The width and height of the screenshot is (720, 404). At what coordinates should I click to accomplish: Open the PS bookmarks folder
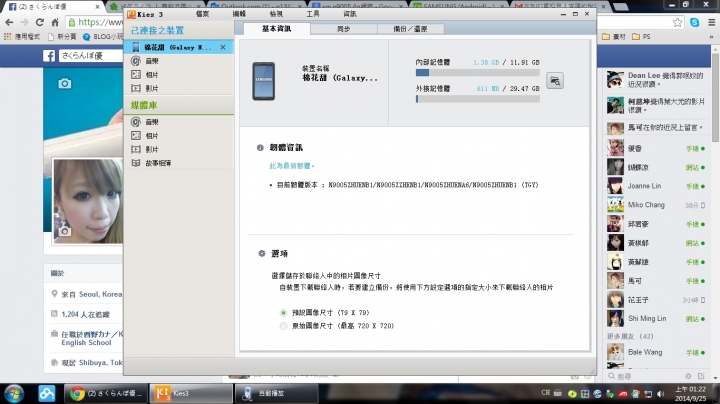click(x=641, y=37)
